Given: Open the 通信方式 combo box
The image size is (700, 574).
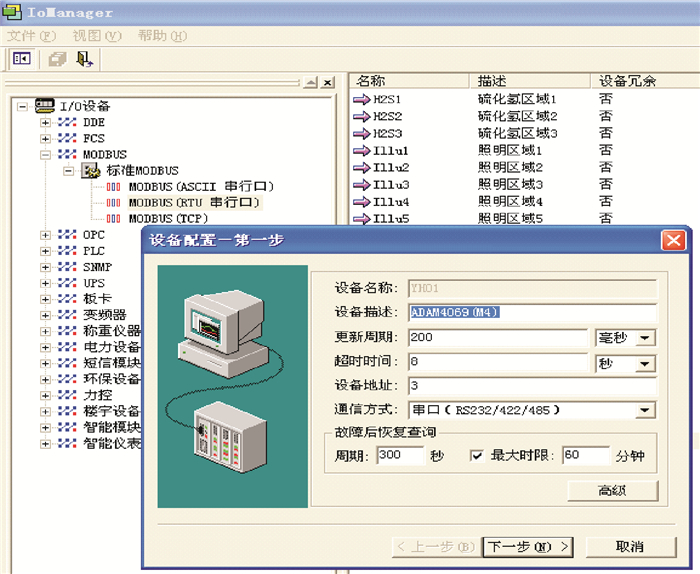Looking at the screenshot, I should [645, 410].
